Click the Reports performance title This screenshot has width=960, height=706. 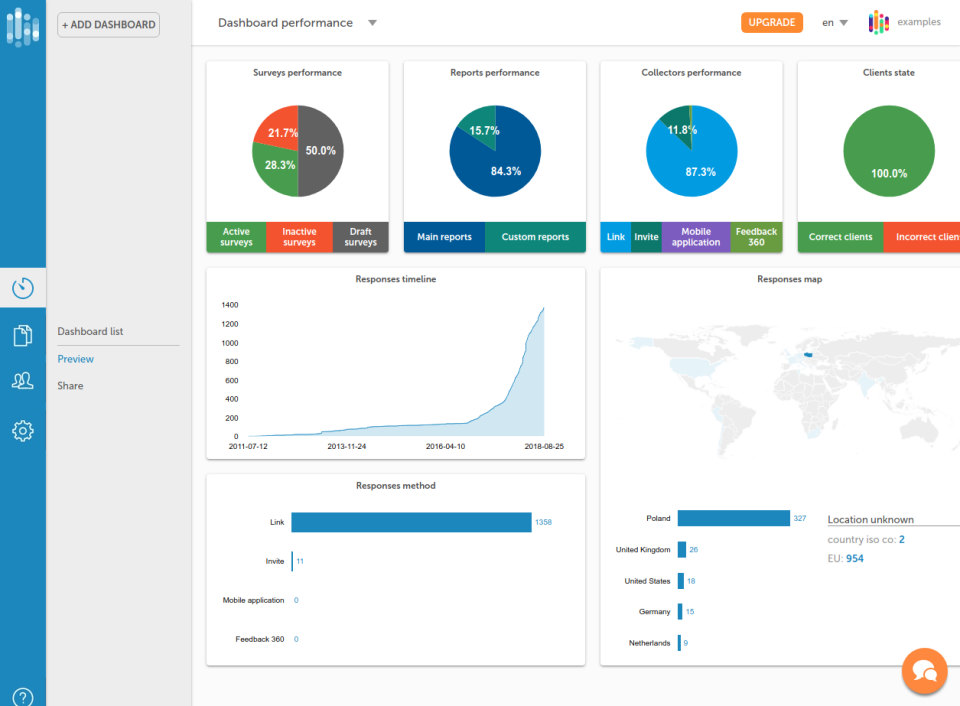(495, 72)
